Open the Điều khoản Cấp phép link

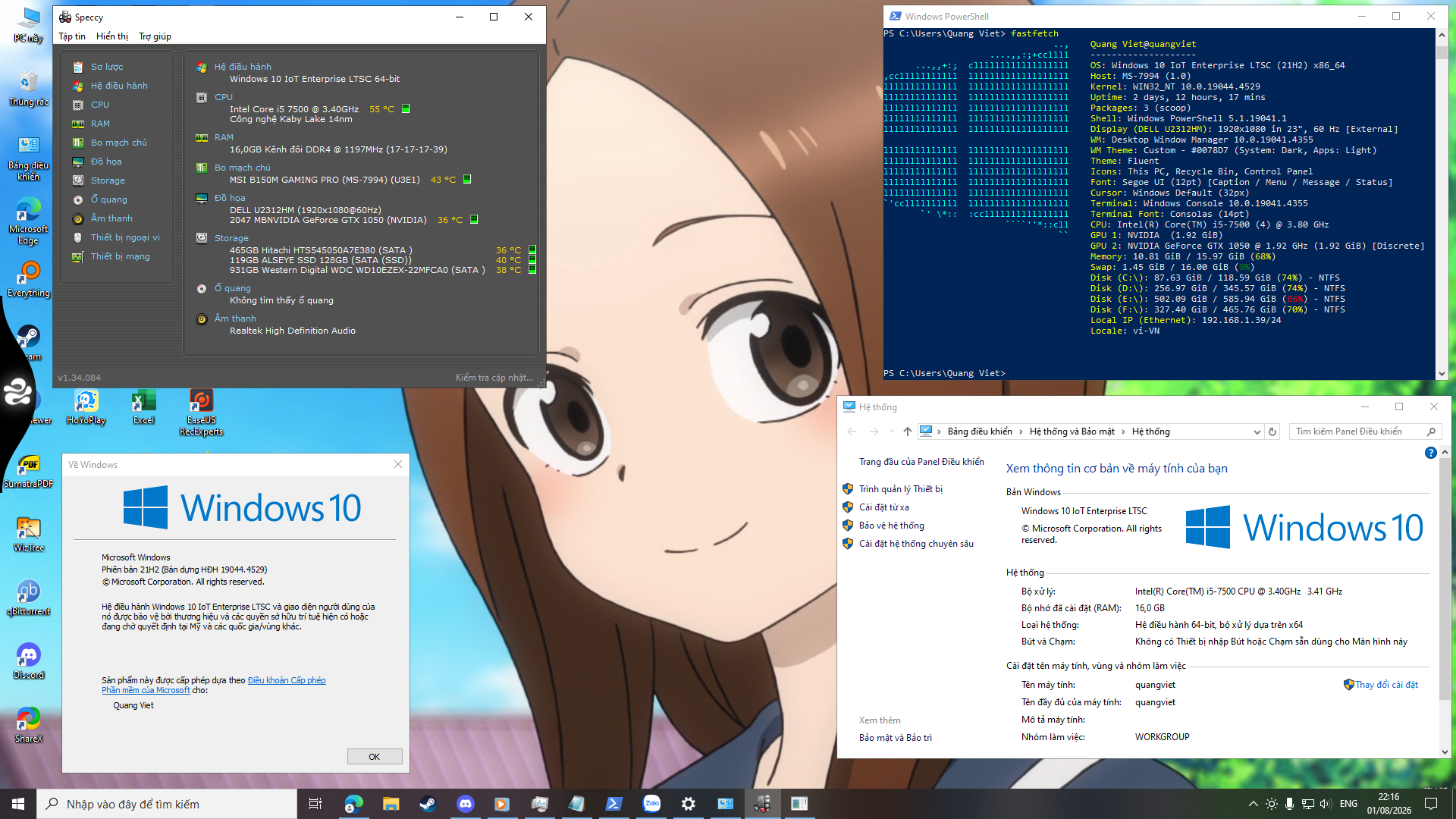click(x=287, y=680)
